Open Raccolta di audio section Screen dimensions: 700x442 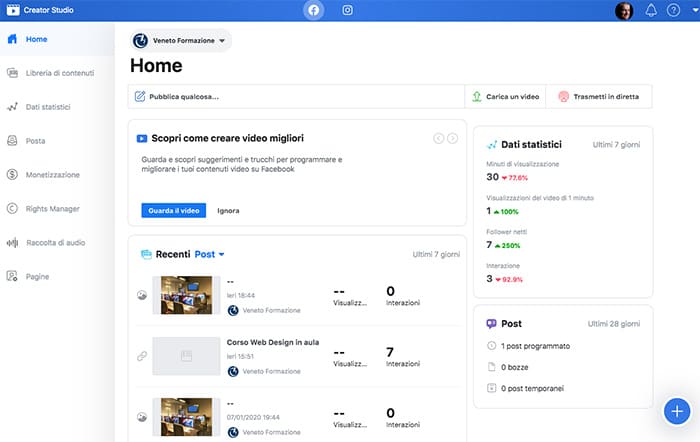[57, 242]
